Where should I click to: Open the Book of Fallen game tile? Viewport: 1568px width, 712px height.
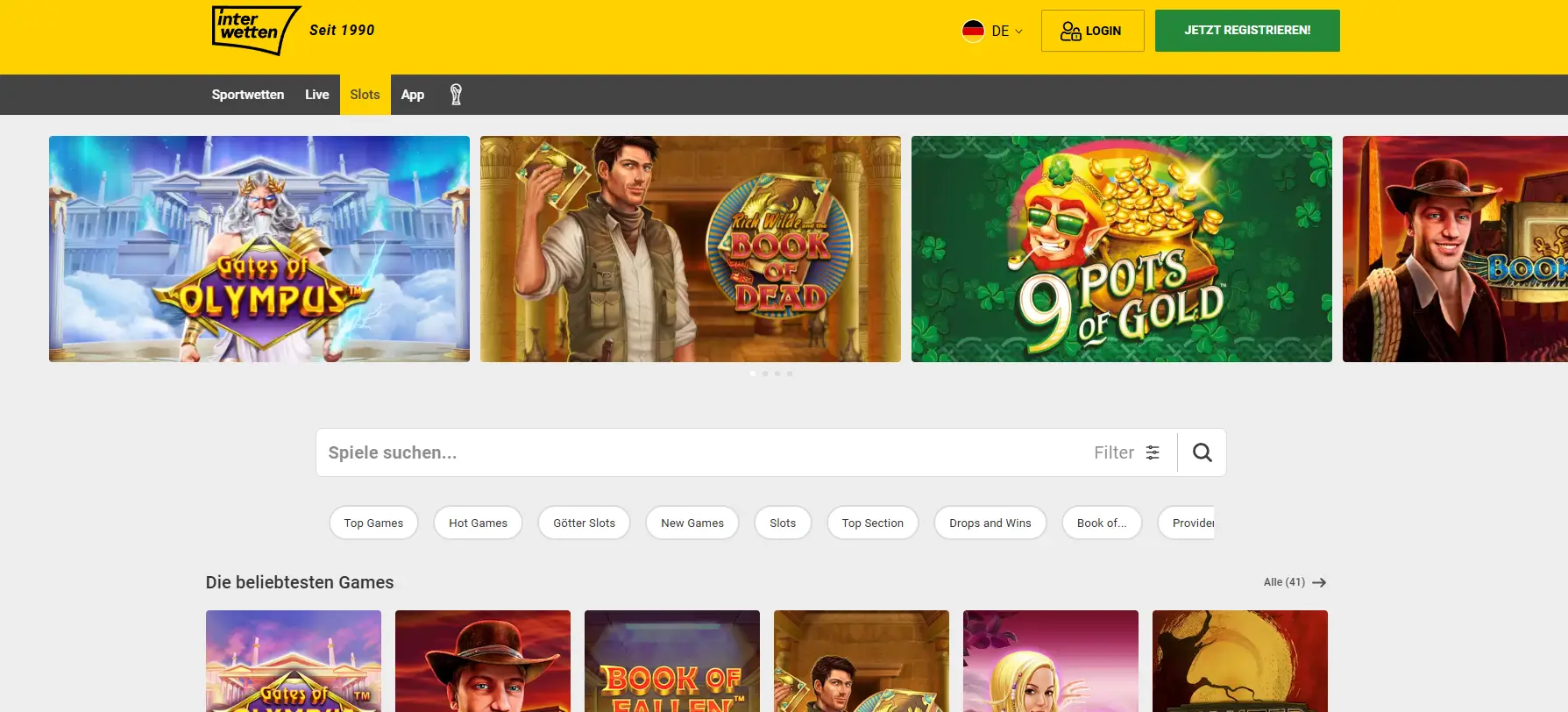(x=672, y=661)
